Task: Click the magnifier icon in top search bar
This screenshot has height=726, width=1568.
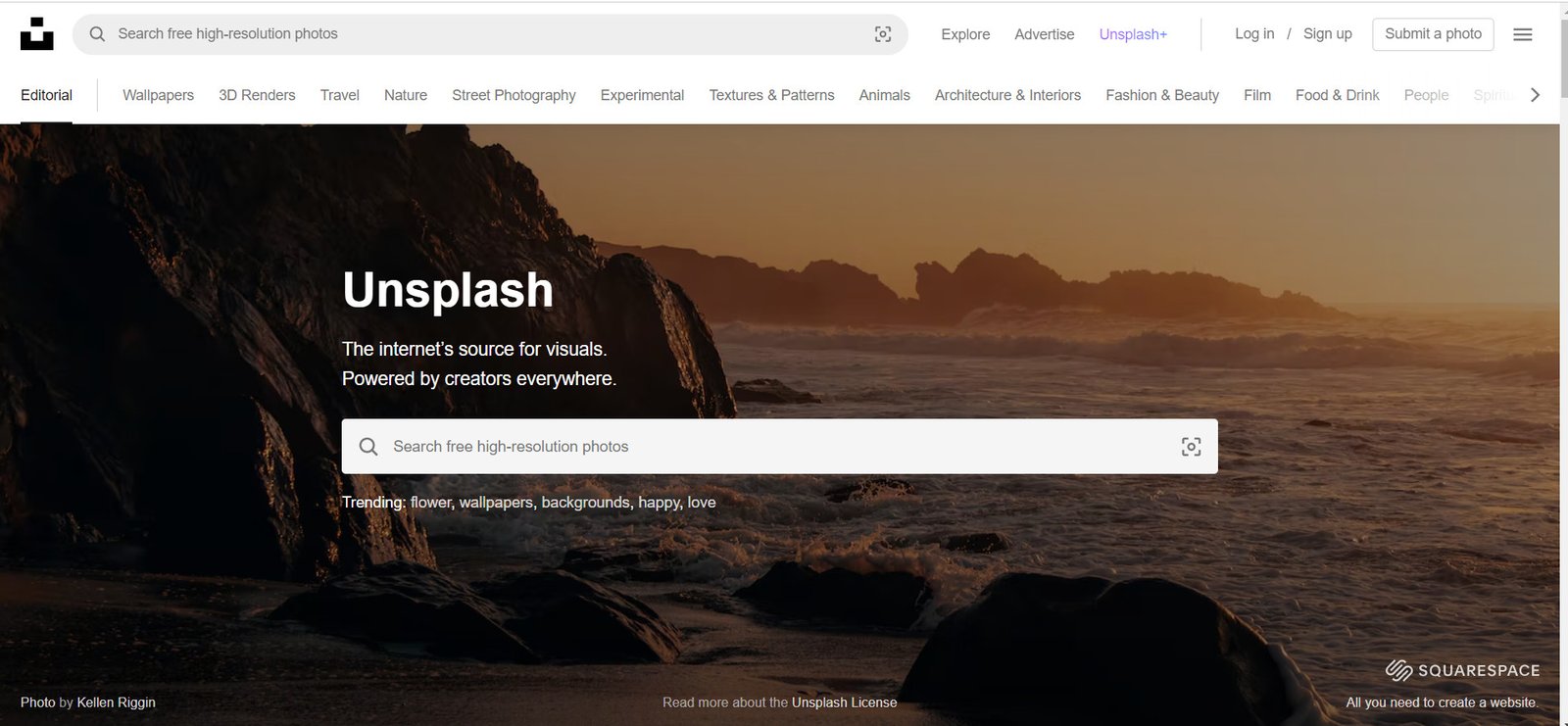Action: (97, 34)
